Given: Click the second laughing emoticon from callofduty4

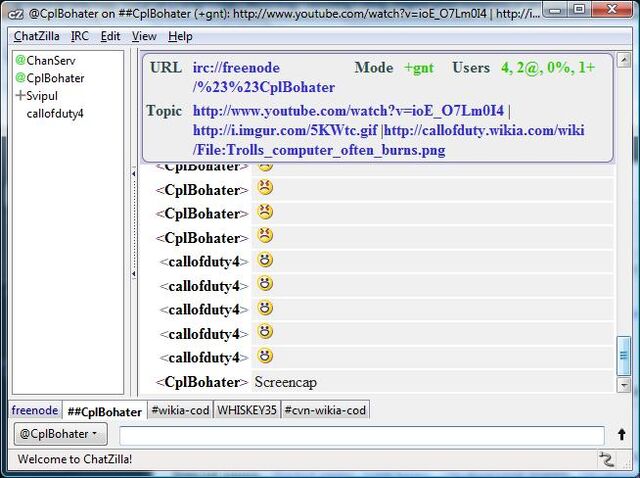Looking at the screenshot, I should pyautogui.click(x=265, y=284).
